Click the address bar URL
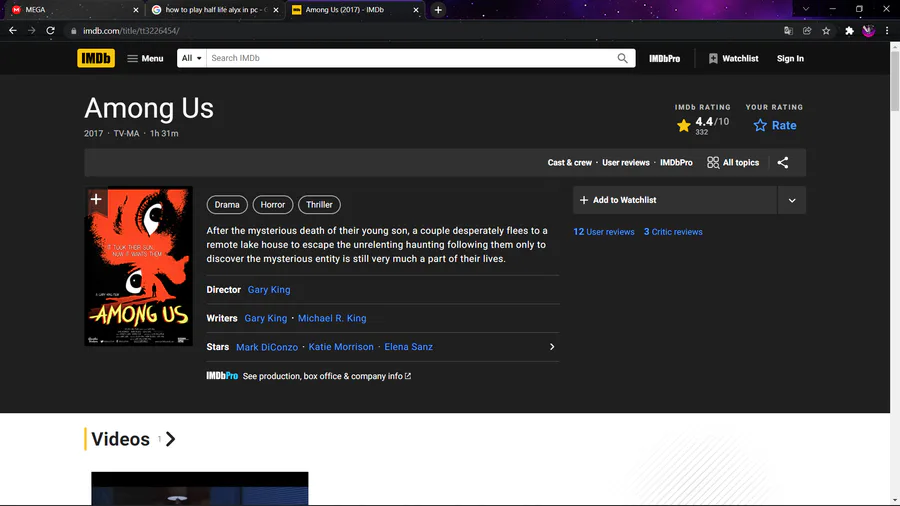The width and height of the screenshot is (900, 506). 131,31
